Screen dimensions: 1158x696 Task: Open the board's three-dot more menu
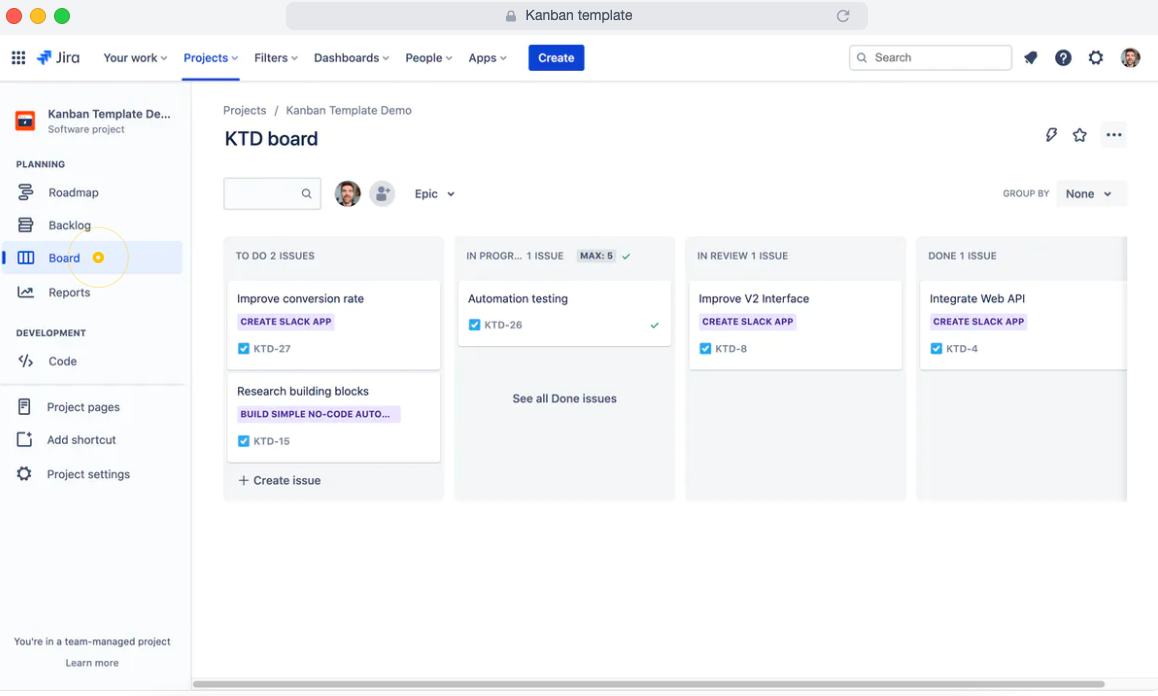click(1114, 134)
